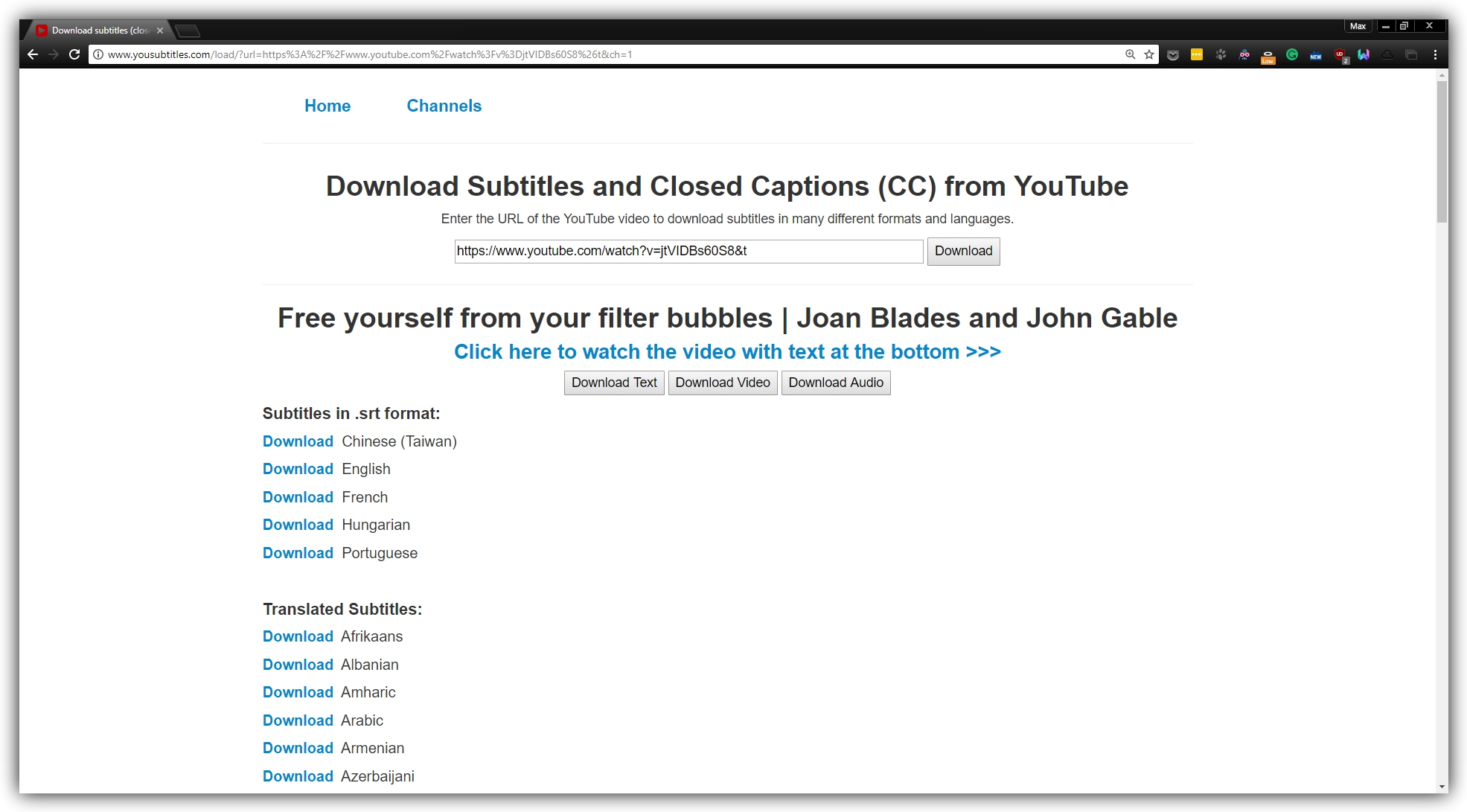Download English srt subtitles
The width and height of the screenshot is (1467, 812).
[298, 469]
